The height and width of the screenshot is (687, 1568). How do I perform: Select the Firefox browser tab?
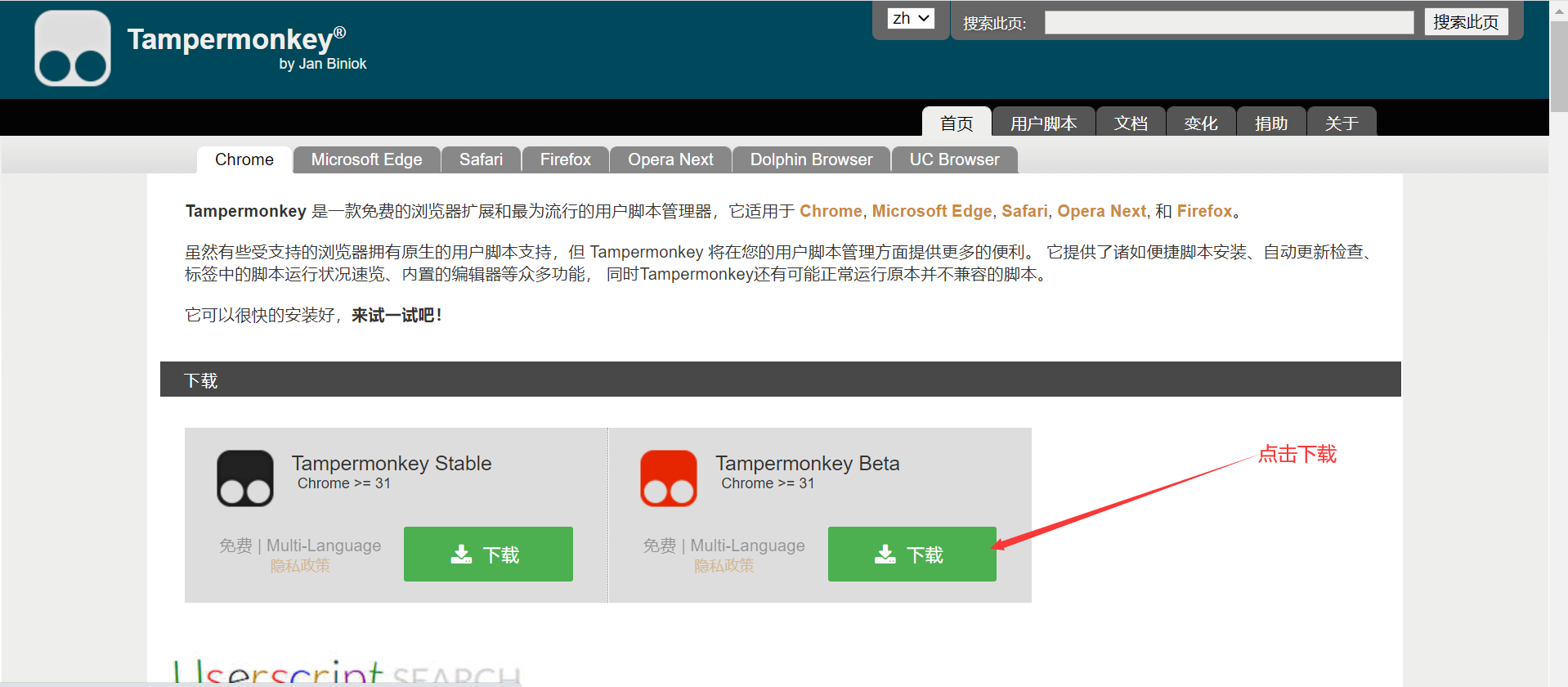[x=565, y=159]
